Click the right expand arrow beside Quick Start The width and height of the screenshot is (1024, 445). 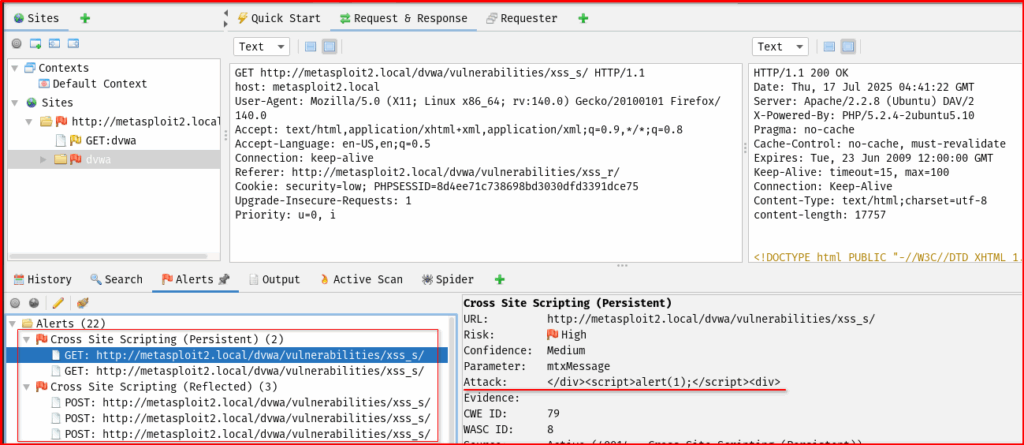(x=225, y=23)
